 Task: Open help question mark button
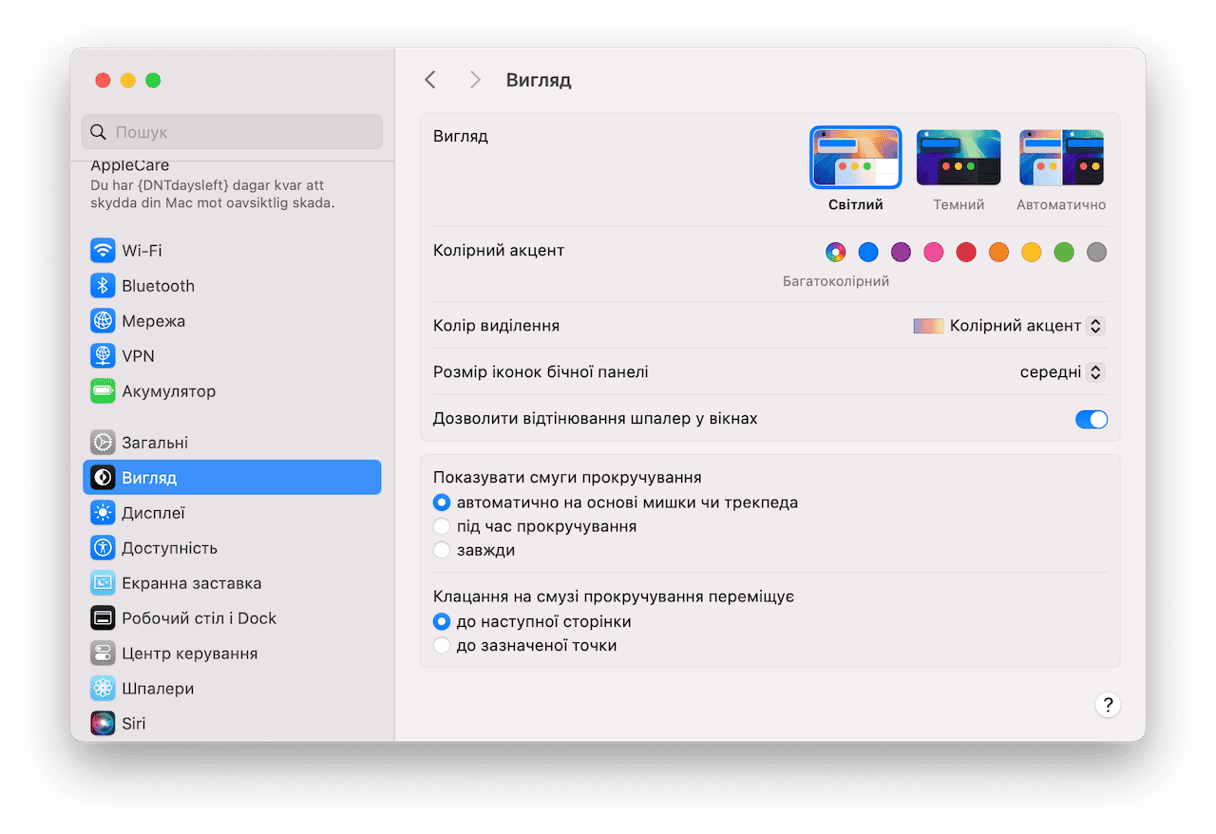[1107, 704]
